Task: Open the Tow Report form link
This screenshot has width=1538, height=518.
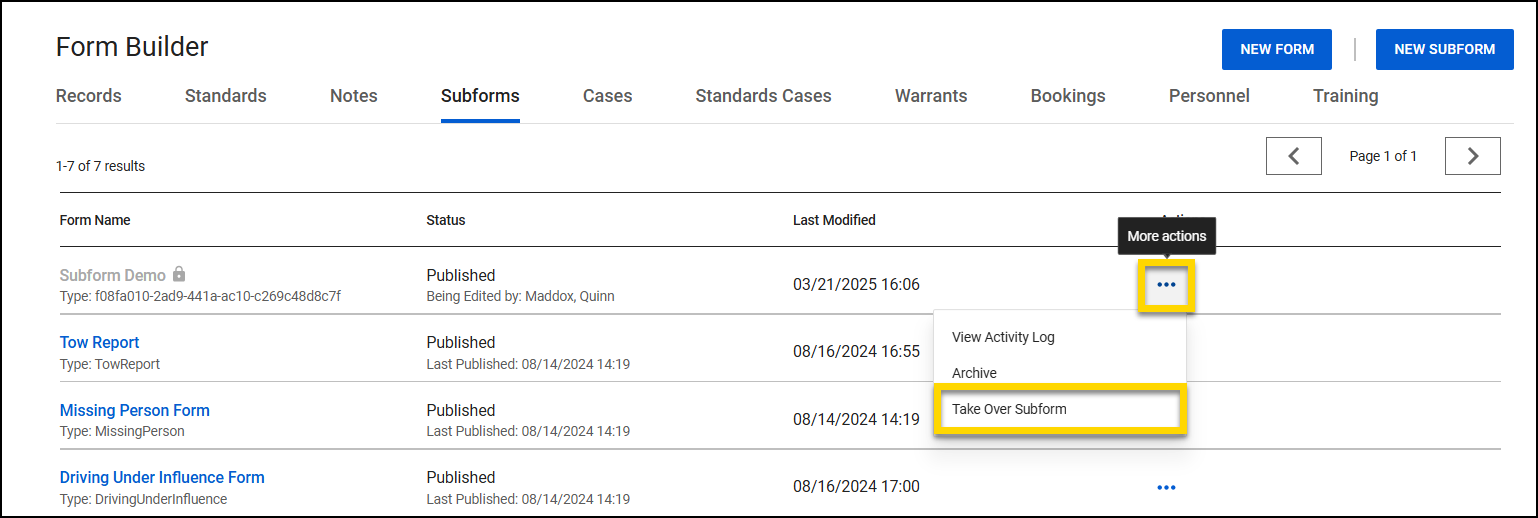Action: [x=100, y=343]
